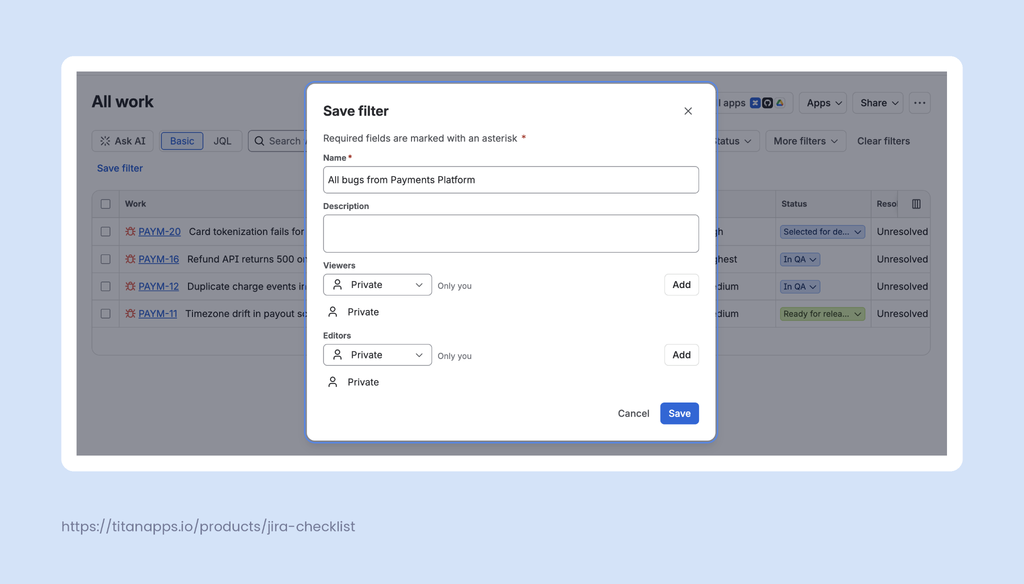Screen dimensions: 1024x584
Task: Change PAYM-12 In QA status
Action: pyautogui.click(x=800, y=287)
